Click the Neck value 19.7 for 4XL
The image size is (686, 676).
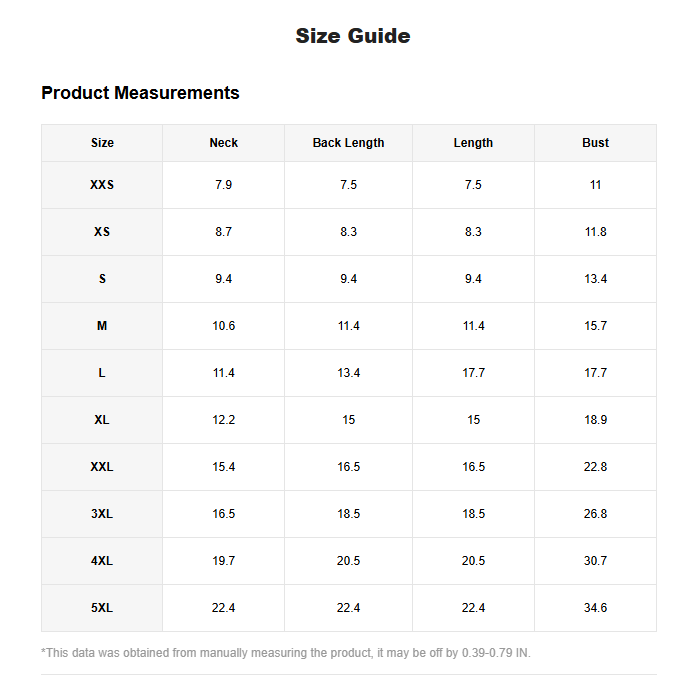[x=223, y=561]
